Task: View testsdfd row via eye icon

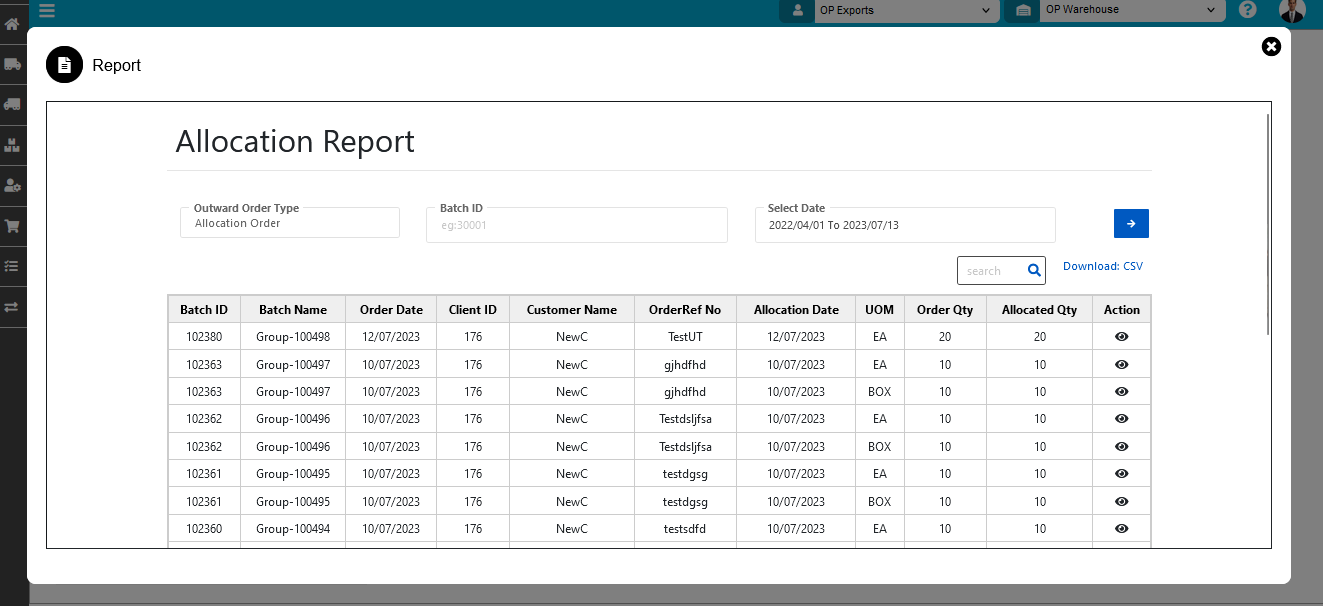Action: coord(1121,529)
